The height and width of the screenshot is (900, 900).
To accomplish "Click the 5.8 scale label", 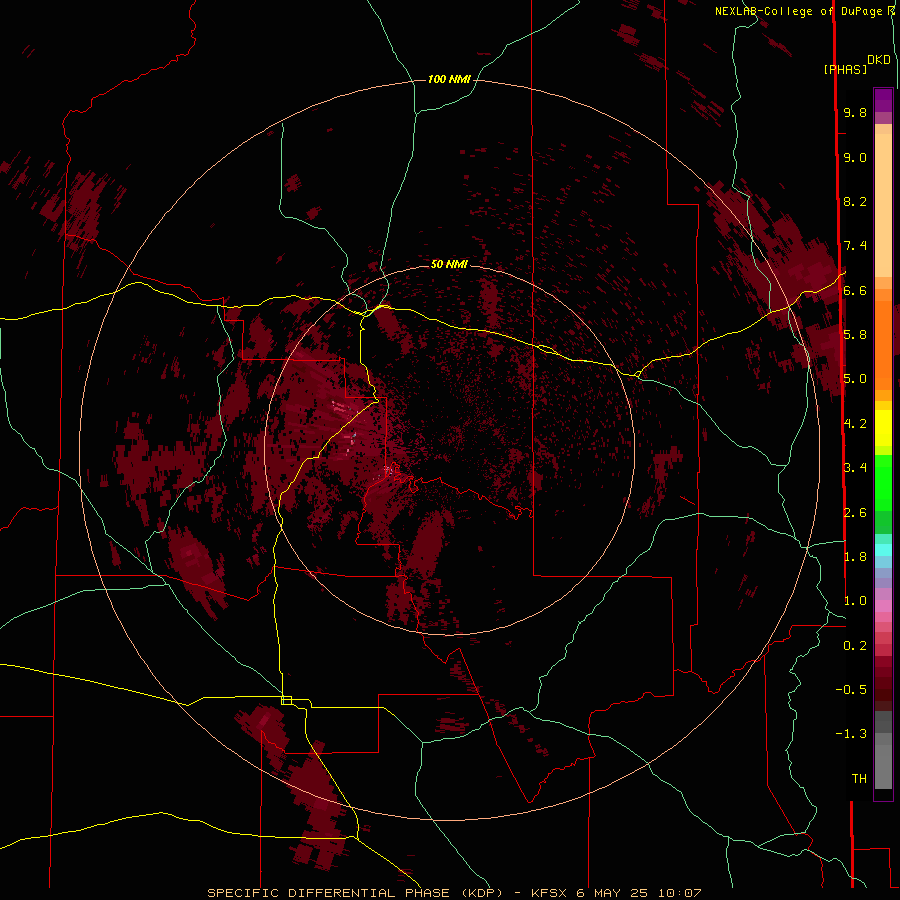I will point(855,335).
